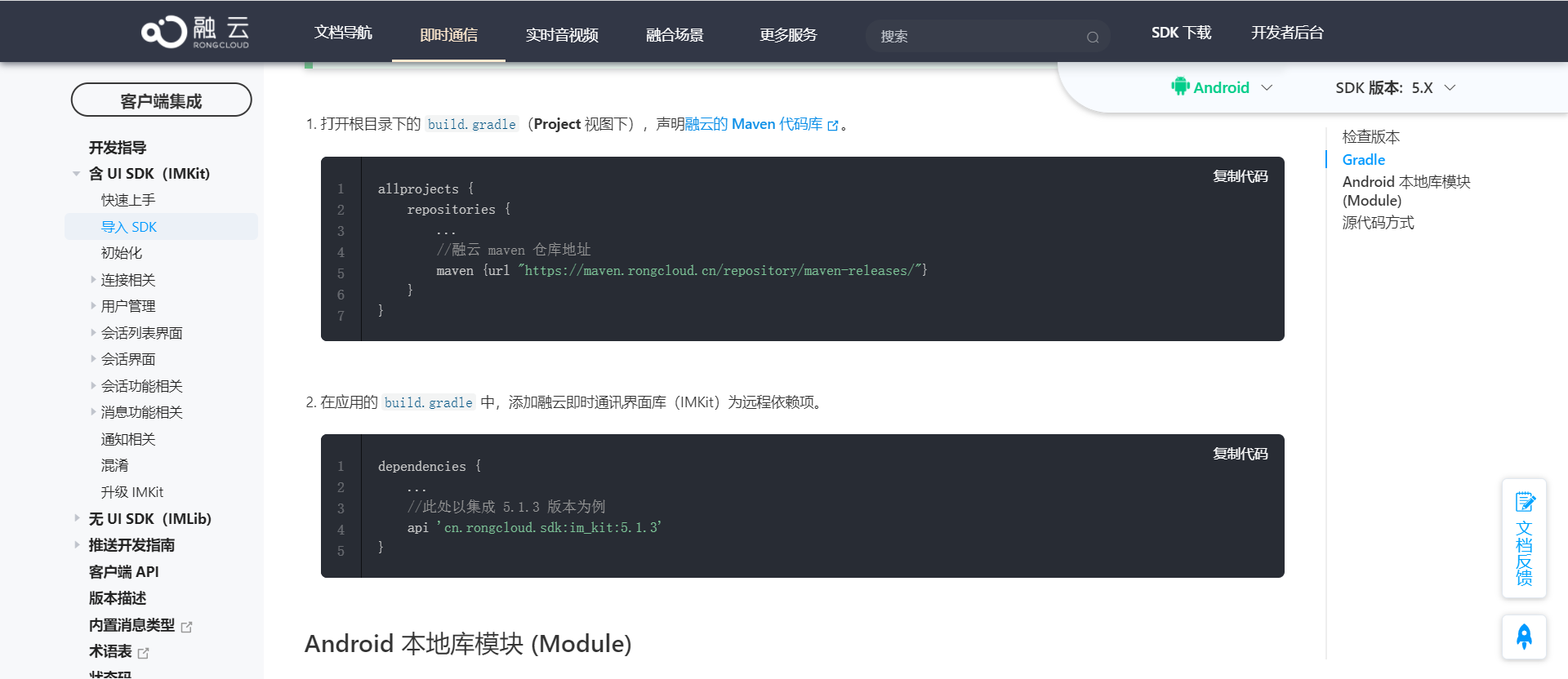
Task: Open 混淆 in sidebar
Action: tap(114, 465)
